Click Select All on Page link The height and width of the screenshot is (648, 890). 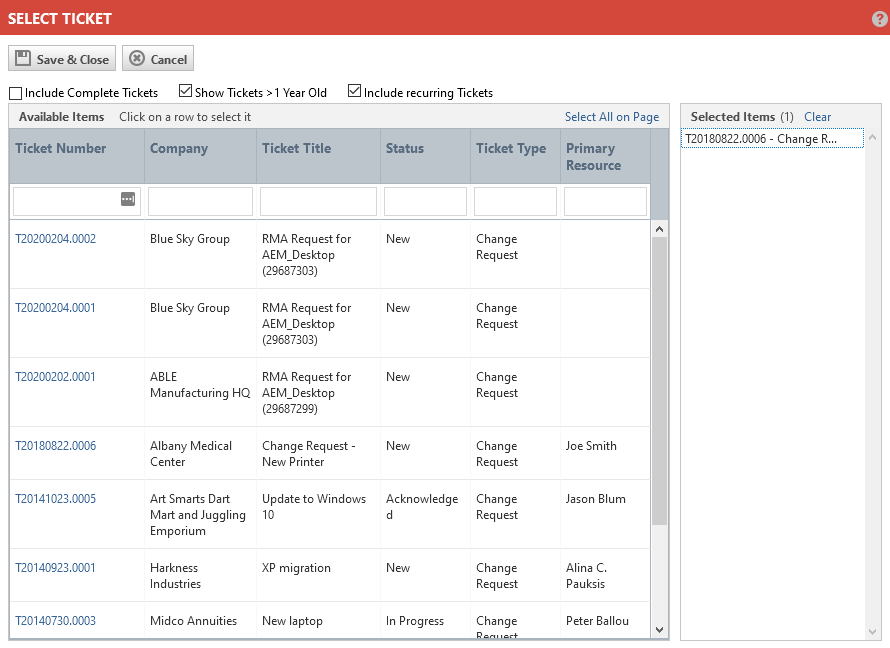pos(611,117)
